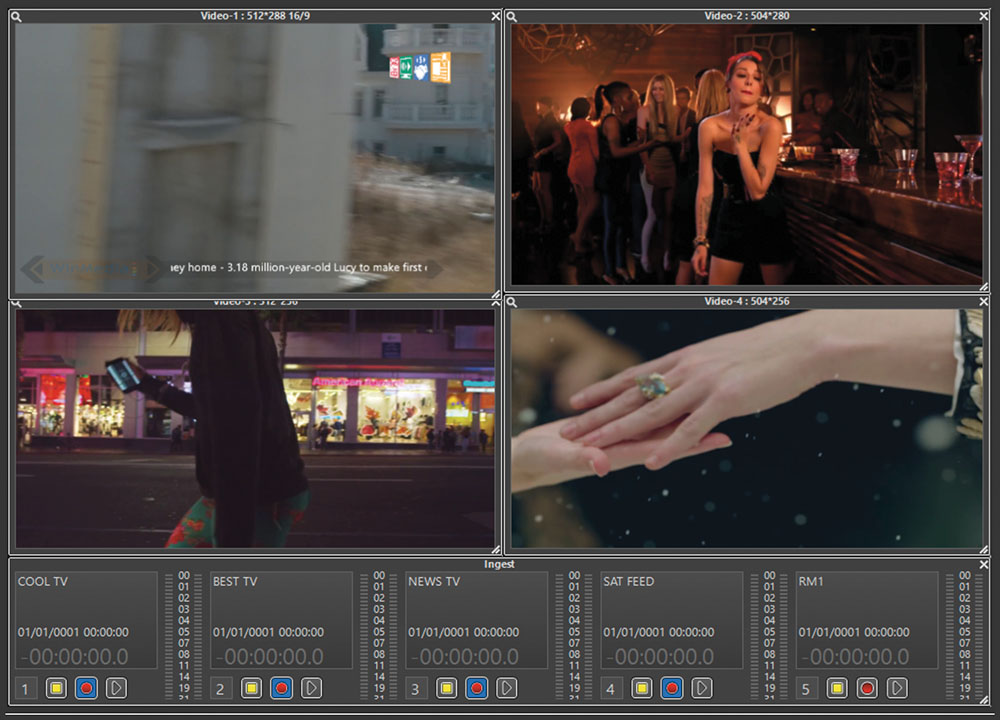Play the SAT FEED channel

pyautogui.click(x=702, y=688)
